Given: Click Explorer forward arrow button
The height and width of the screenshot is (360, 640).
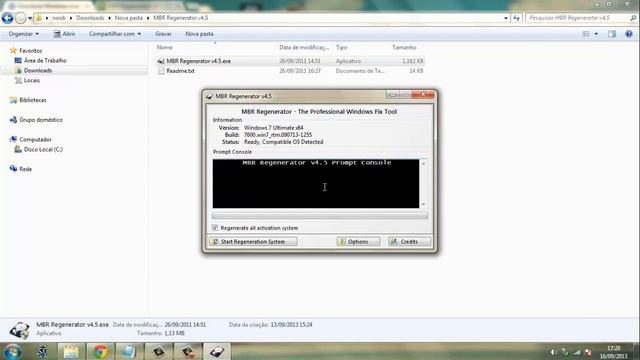Looking at the screenshot, I should [x=20, y=18].
